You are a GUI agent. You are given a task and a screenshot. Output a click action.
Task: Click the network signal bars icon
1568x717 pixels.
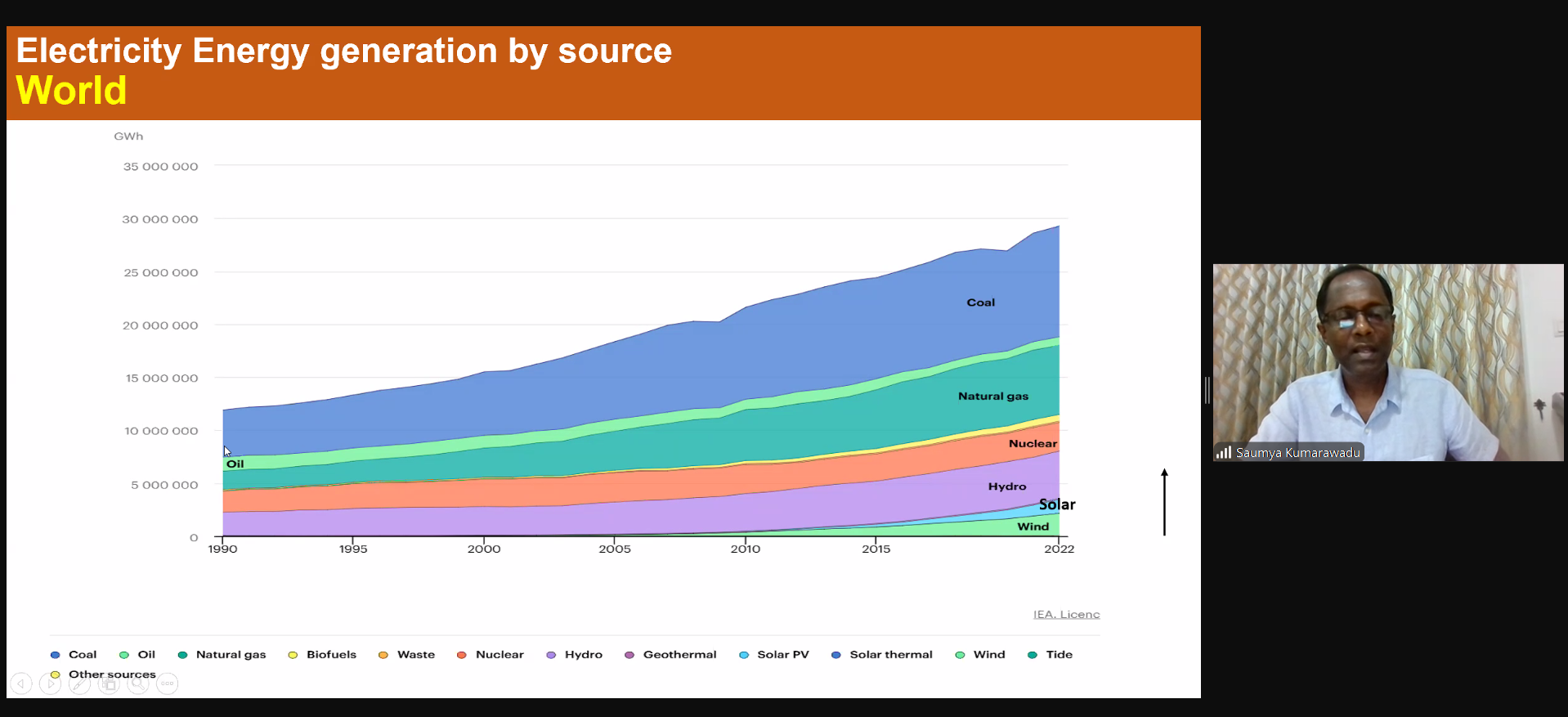pyautogui.click(x=1224, y=452)
